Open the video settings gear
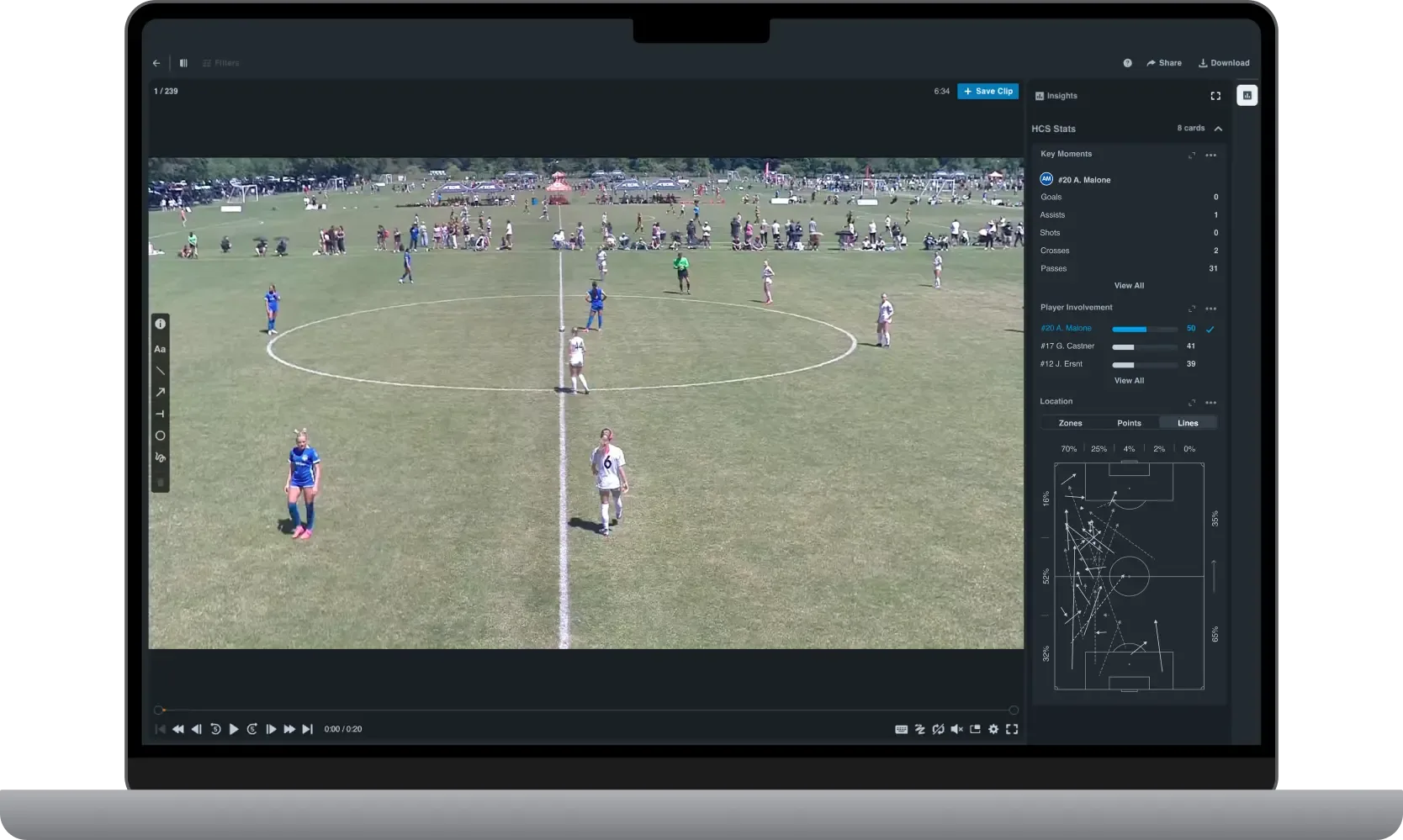 993,729
